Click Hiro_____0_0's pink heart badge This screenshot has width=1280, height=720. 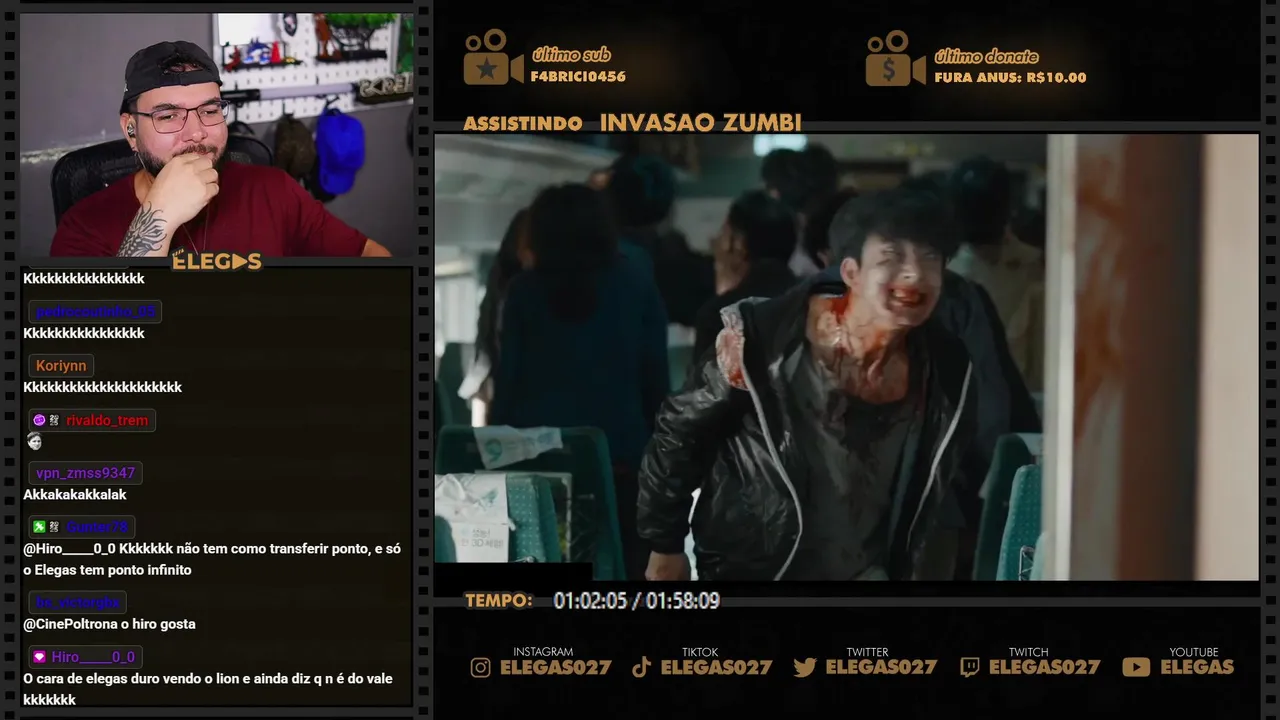(39, 657)
